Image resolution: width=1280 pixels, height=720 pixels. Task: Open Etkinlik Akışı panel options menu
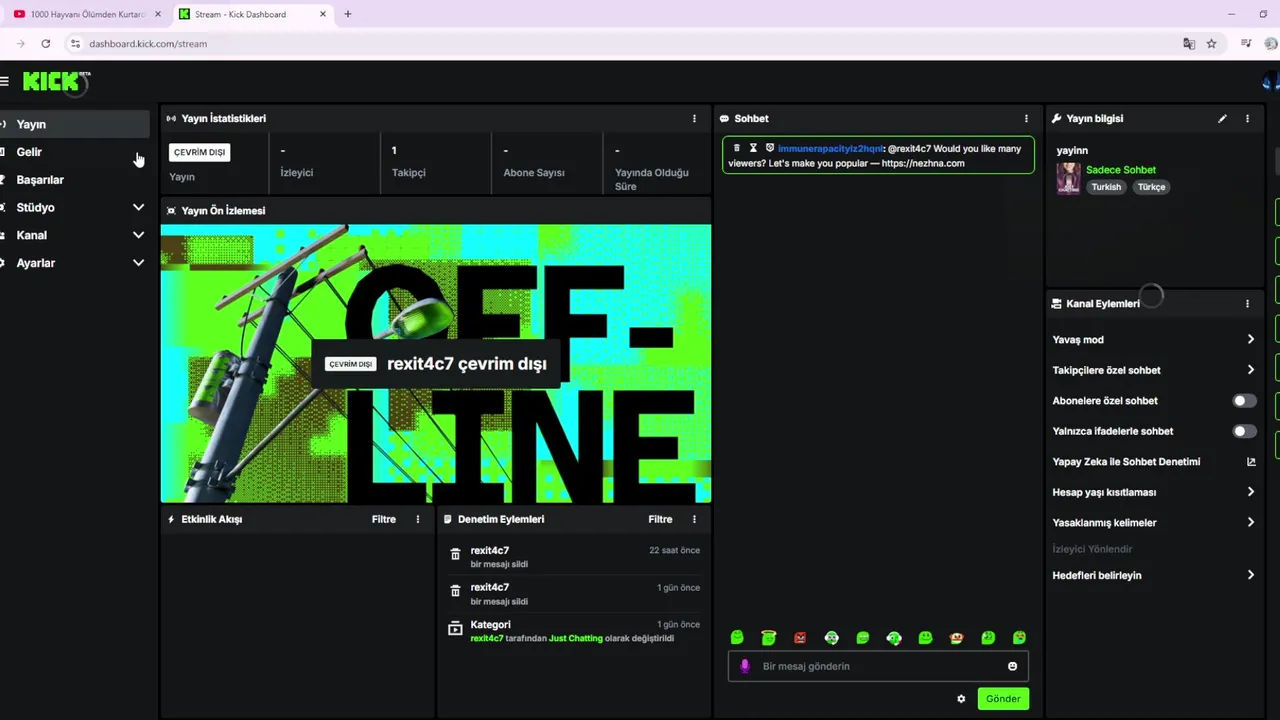click(x=418, y=519)
